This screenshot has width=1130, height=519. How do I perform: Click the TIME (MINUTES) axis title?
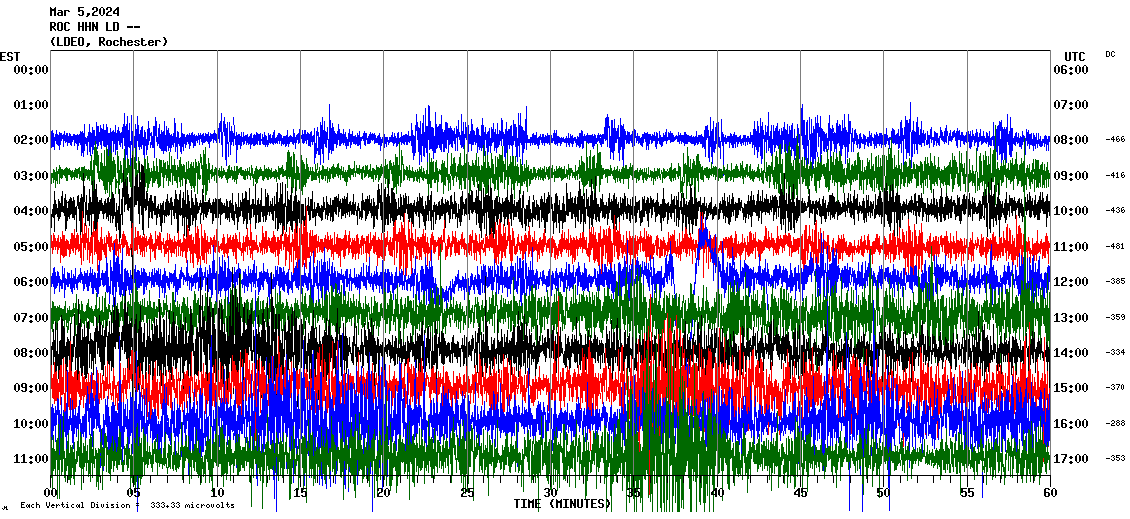coord(562,504)
